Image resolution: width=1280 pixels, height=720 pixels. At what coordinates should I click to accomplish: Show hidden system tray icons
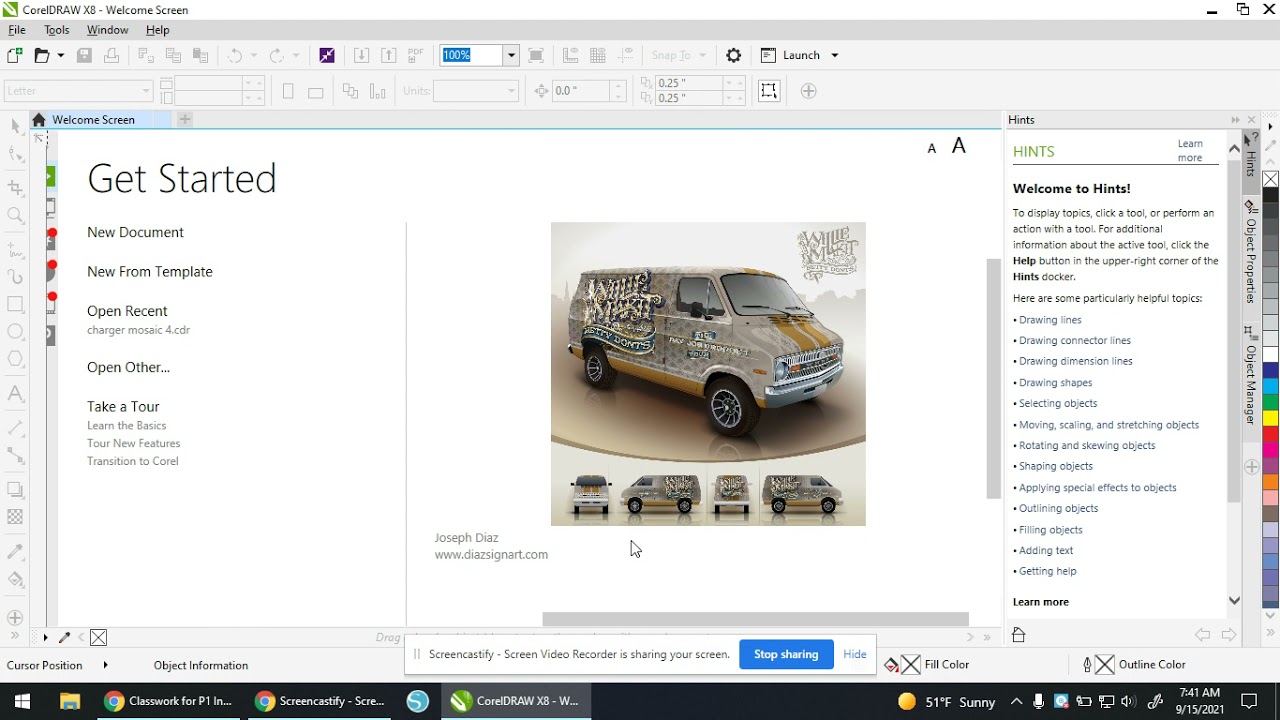1016,701
